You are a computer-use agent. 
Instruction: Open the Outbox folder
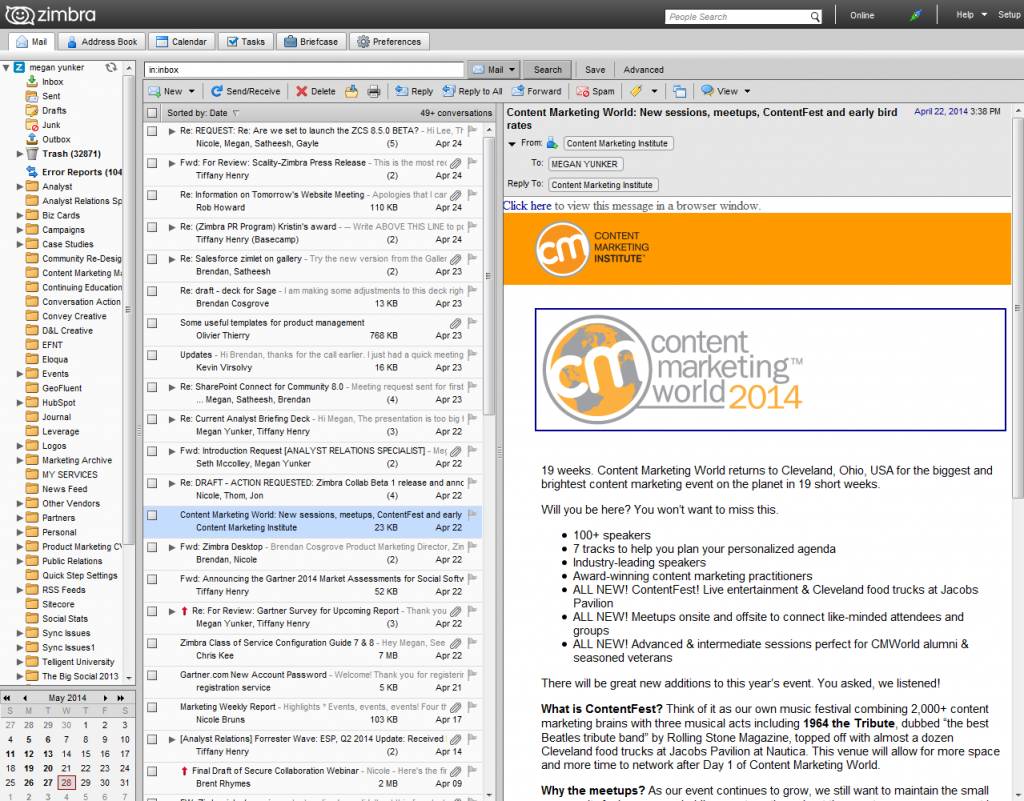click(x=56, y=139)
